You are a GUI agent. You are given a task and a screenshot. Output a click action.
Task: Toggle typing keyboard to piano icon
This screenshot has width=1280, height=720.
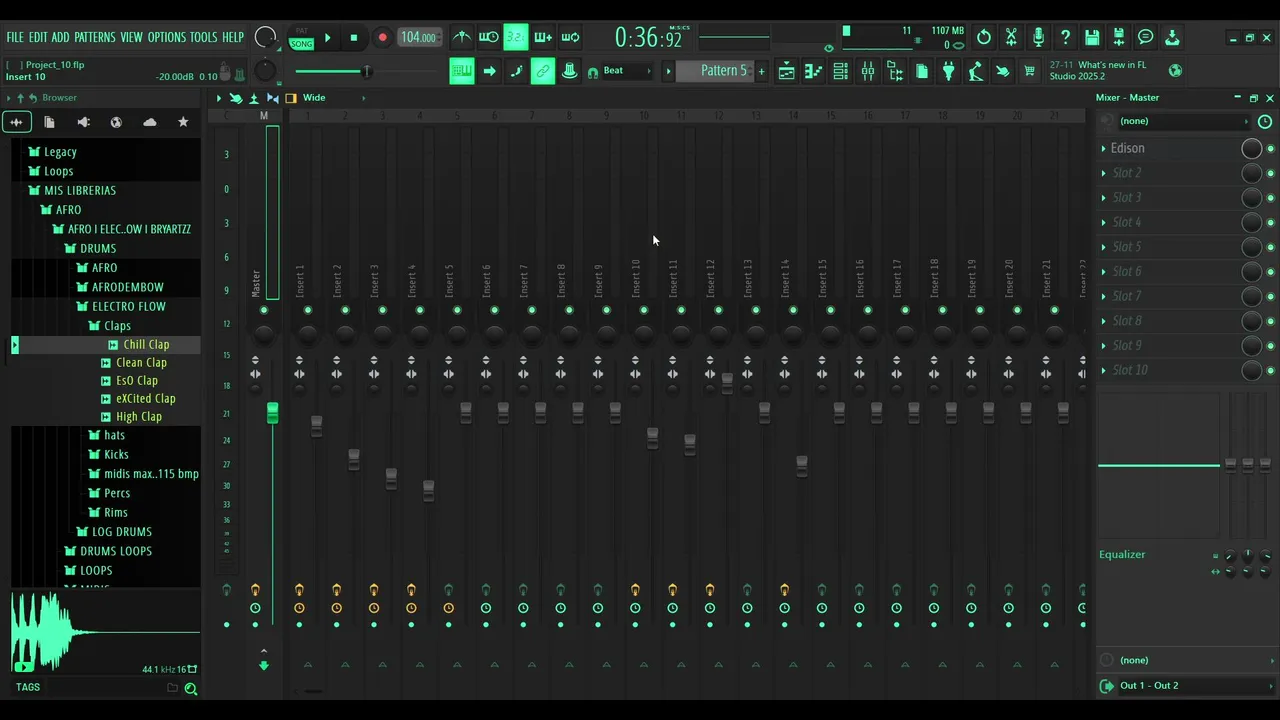(x=462, y=71)
